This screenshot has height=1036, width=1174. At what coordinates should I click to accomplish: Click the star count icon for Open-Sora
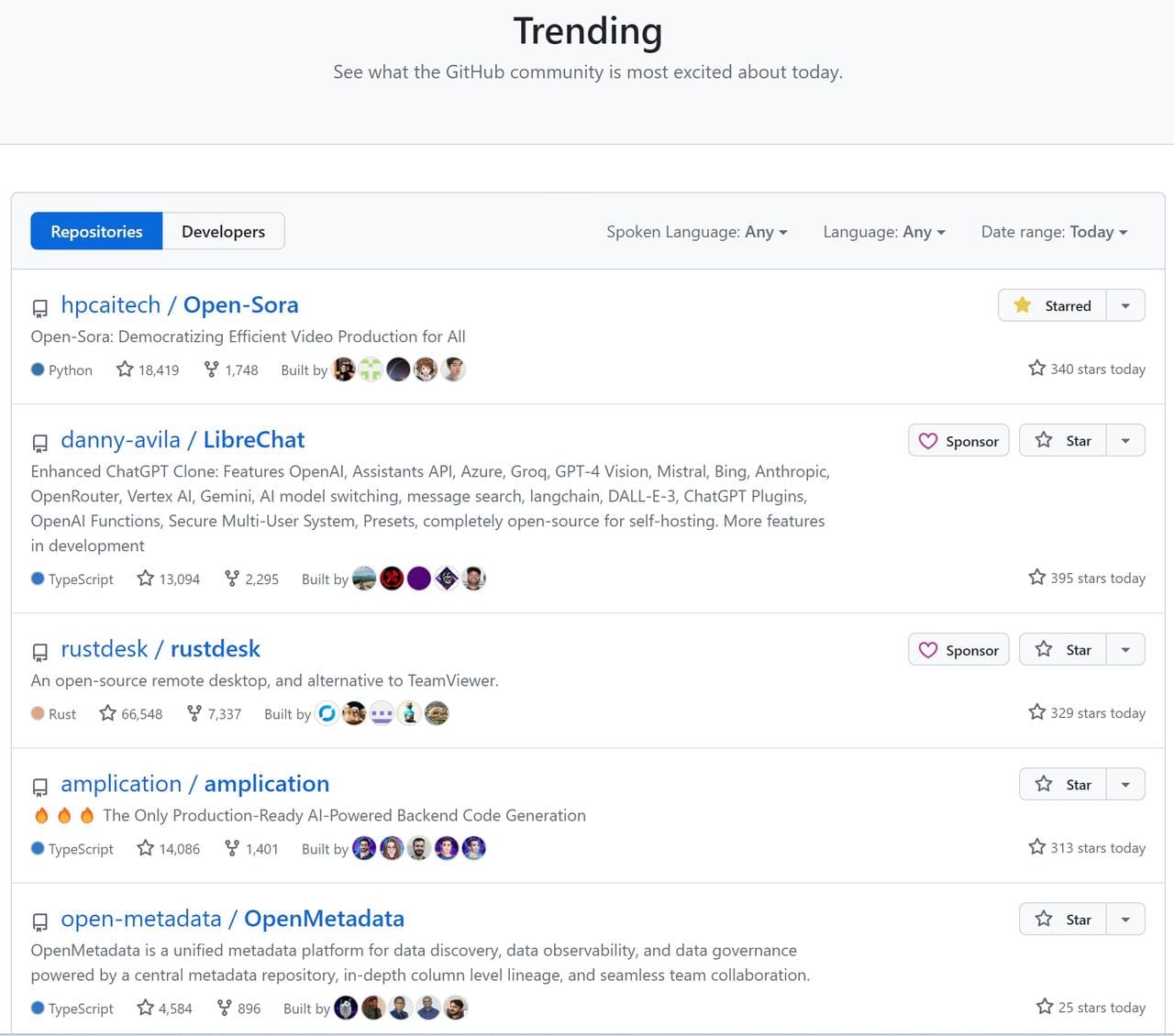(126, 369)
